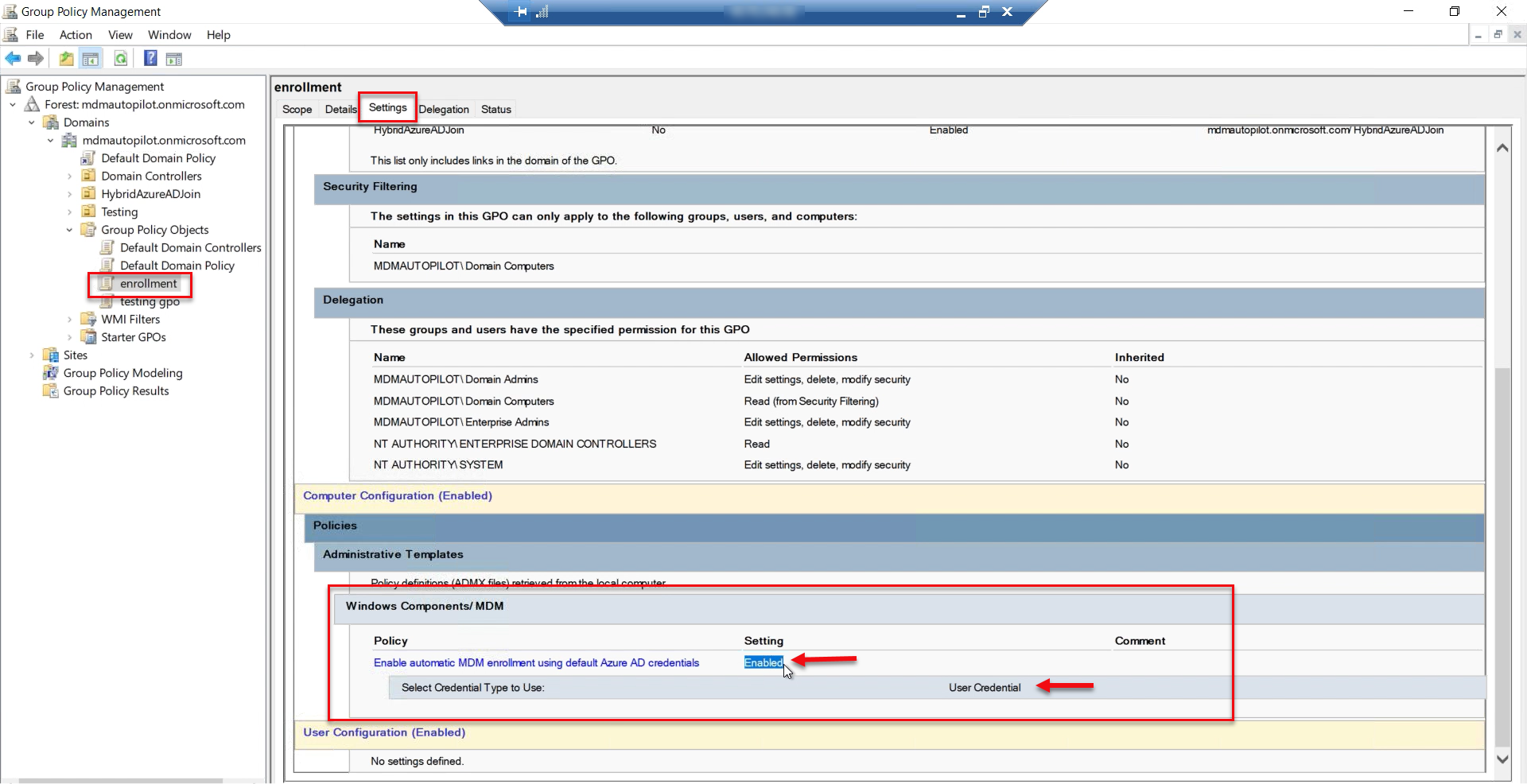Expand the Domain Controllers OU
This screenshot has width=1527, height=784.
point(70,177)
